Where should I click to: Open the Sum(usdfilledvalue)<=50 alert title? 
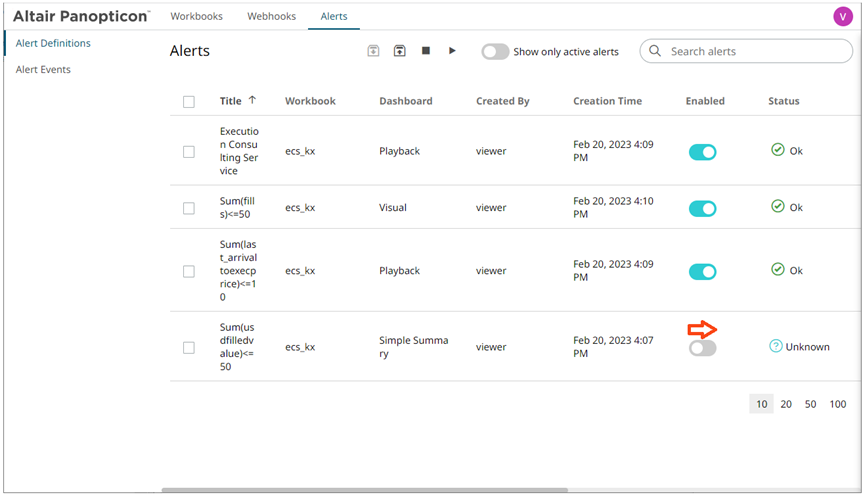tap(237, 347)
